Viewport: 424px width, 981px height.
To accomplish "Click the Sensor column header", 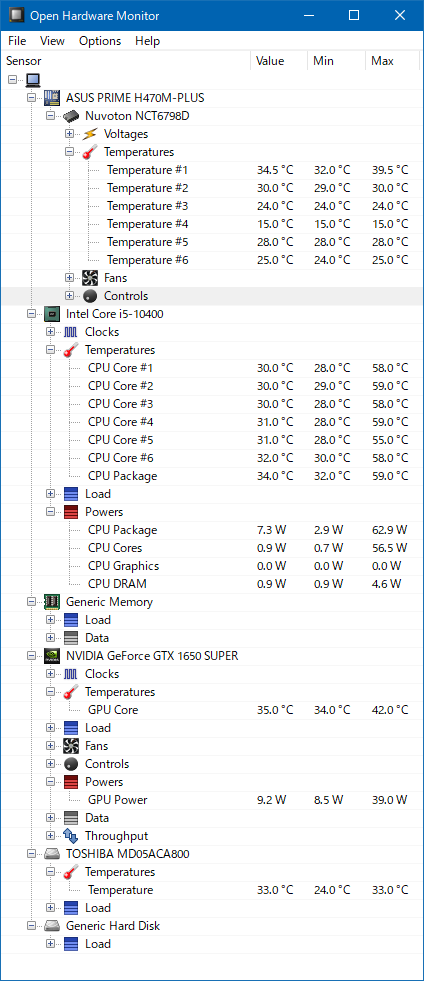I will click(x=126, y=61).
